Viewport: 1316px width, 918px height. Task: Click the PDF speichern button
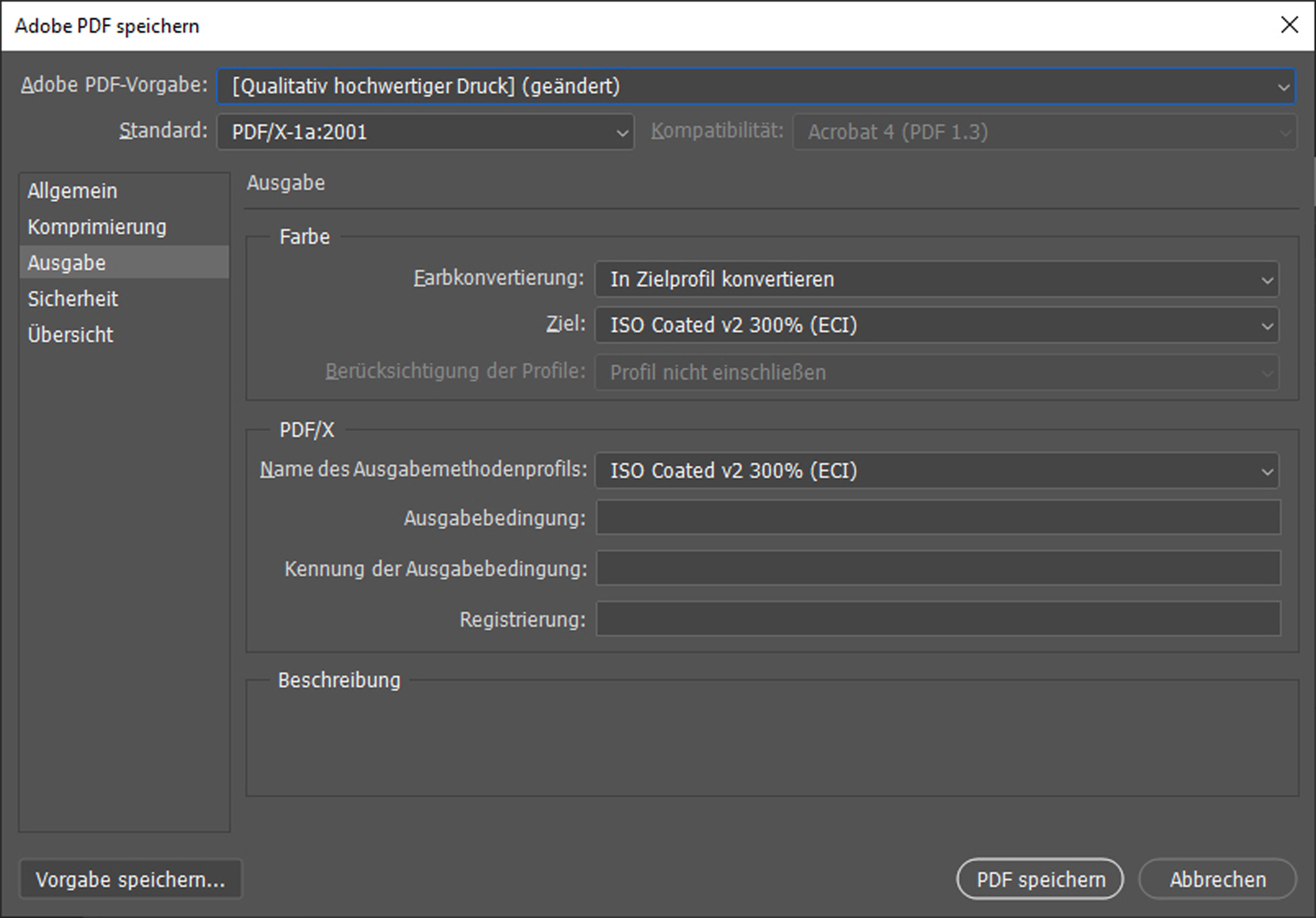(1040, 879)
